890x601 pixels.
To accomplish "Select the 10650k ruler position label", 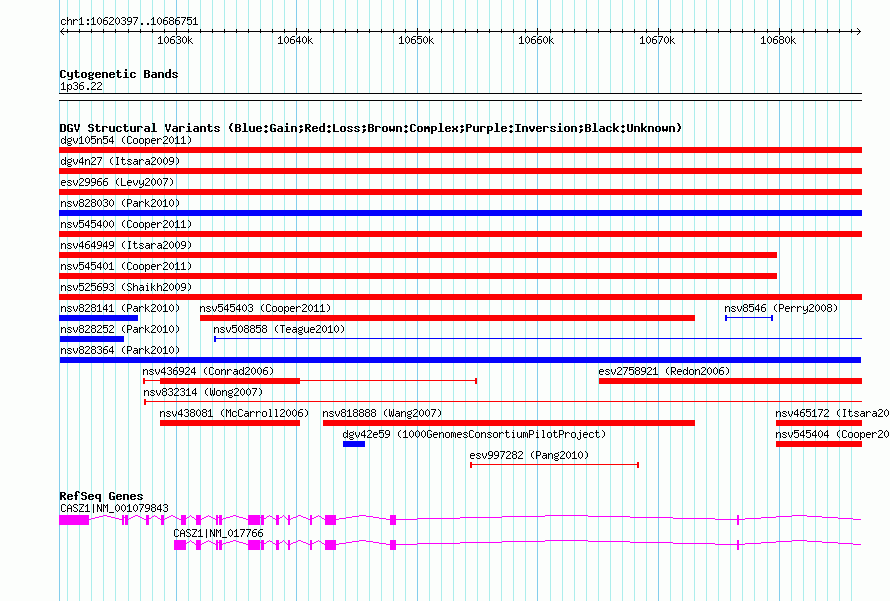I will coord(415,40).
